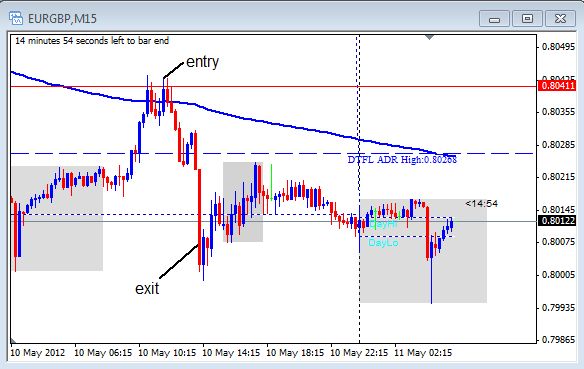Click the 'entry' annotation text
Screen dimensions: 584x369
[202, 62]
